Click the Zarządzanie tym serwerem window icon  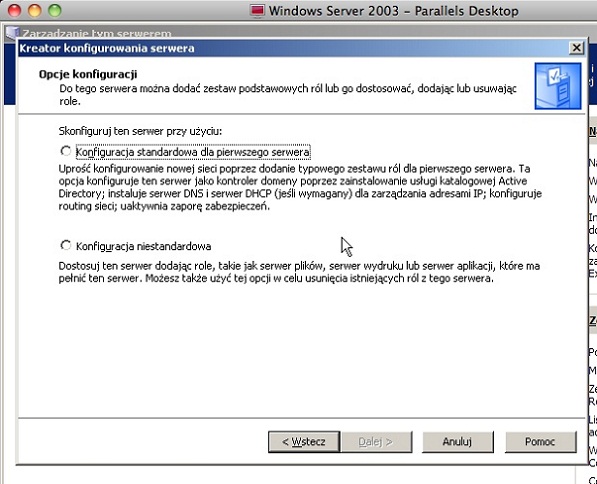pyautogui.click(x=12, y=33)
